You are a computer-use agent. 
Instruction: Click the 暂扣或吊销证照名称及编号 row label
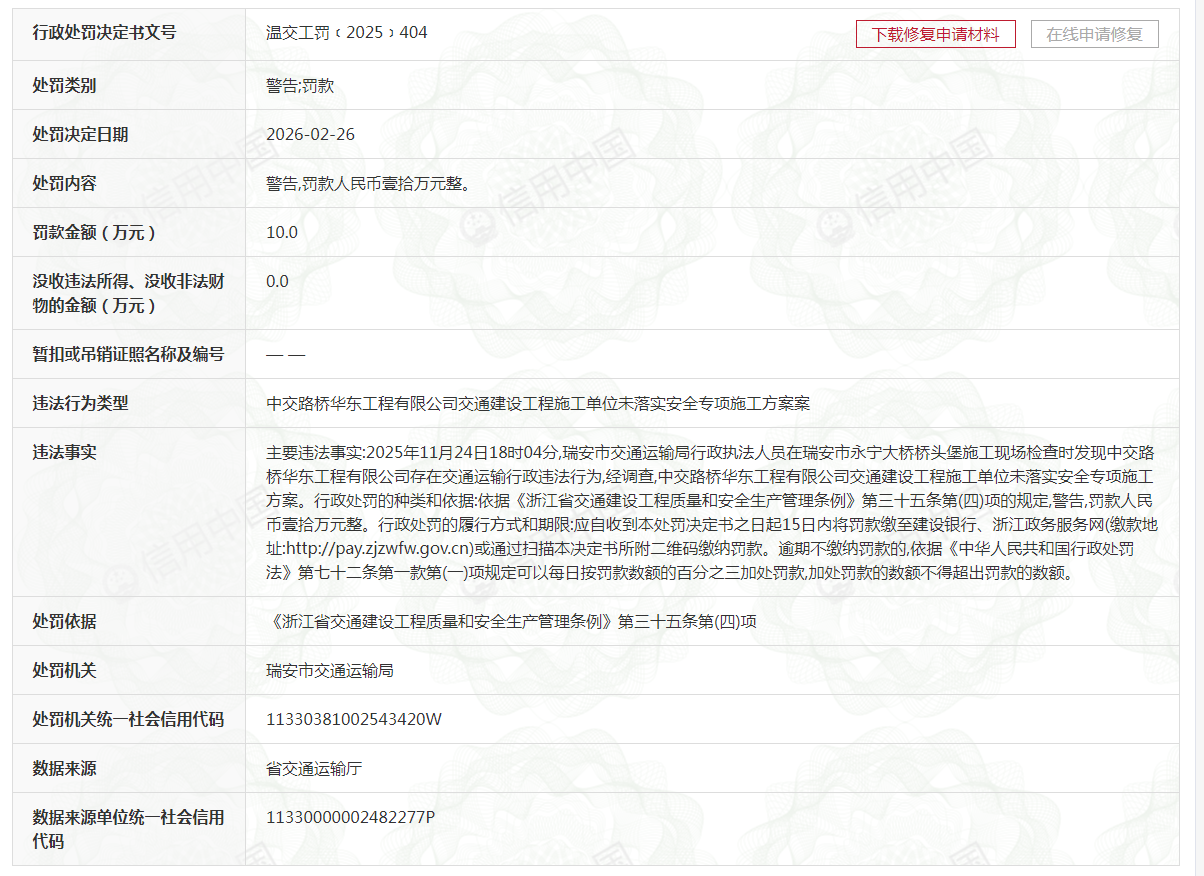(x=128, y=355)
